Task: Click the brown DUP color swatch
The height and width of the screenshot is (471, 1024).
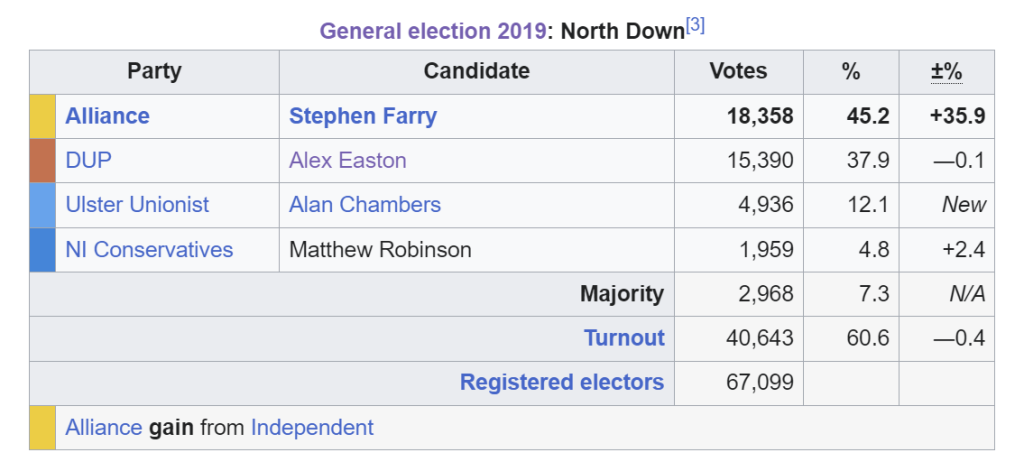Action: 42,161
